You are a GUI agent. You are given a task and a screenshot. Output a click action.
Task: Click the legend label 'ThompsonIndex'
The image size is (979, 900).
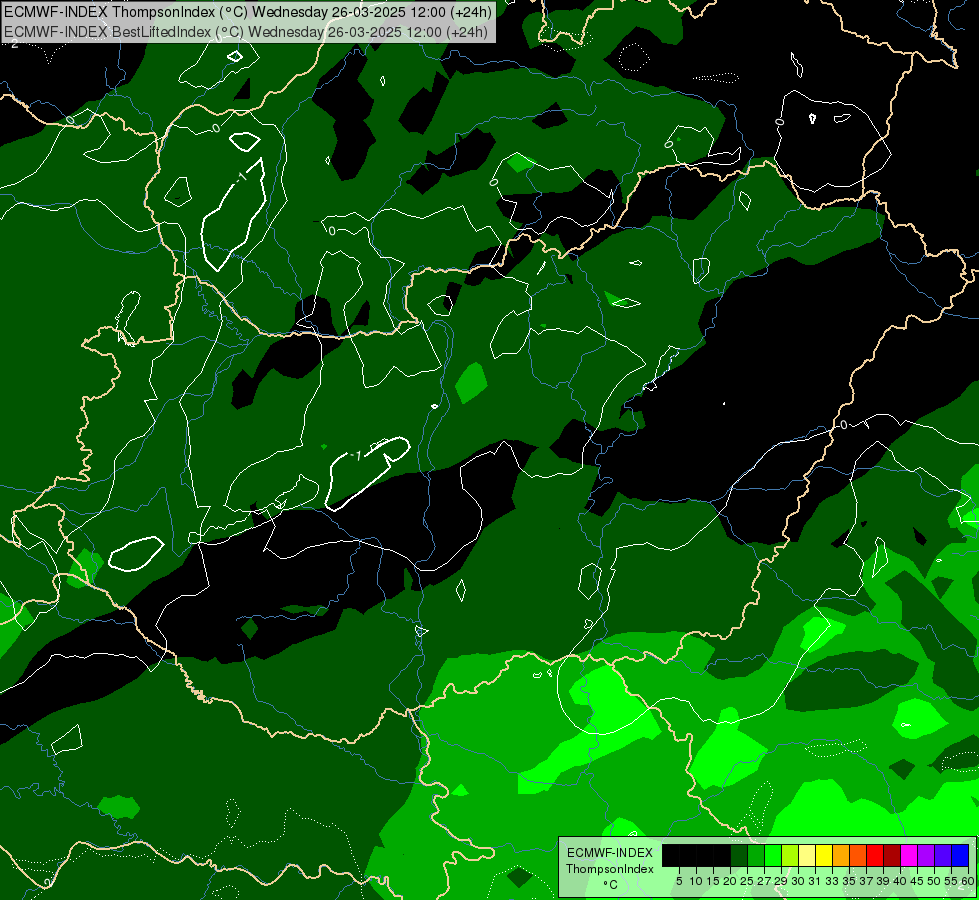[x=610, y=869]
